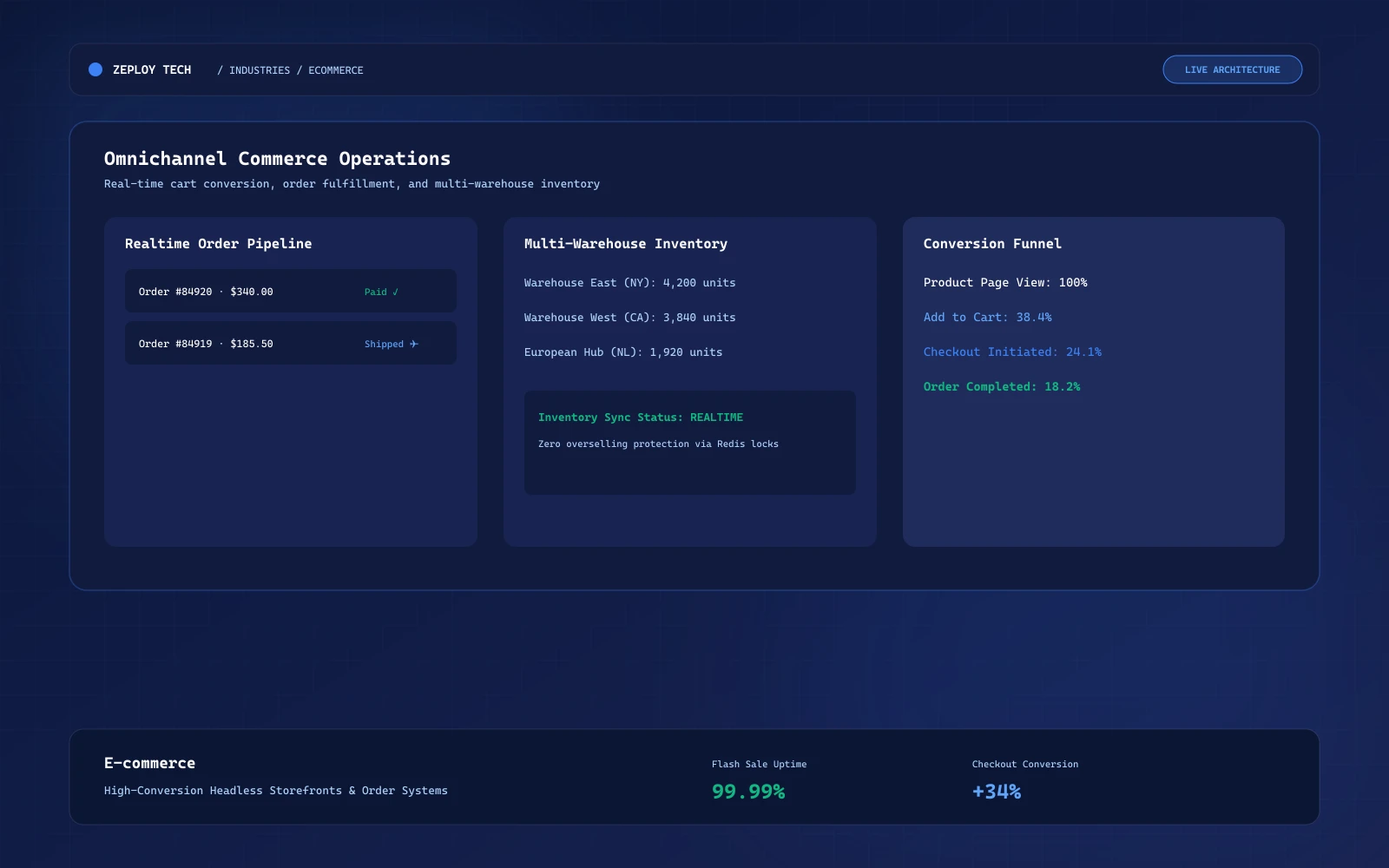Click the Flash Sale Uptime label
This screenshot has height=868, width=1389.
coord(759,764)
